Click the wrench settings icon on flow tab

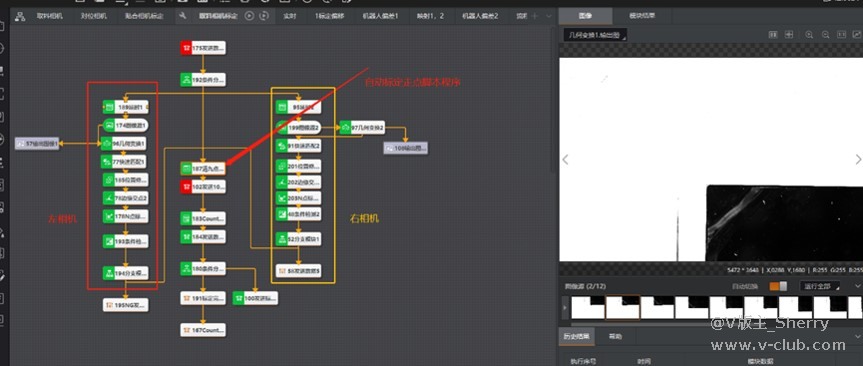[183, 16]
